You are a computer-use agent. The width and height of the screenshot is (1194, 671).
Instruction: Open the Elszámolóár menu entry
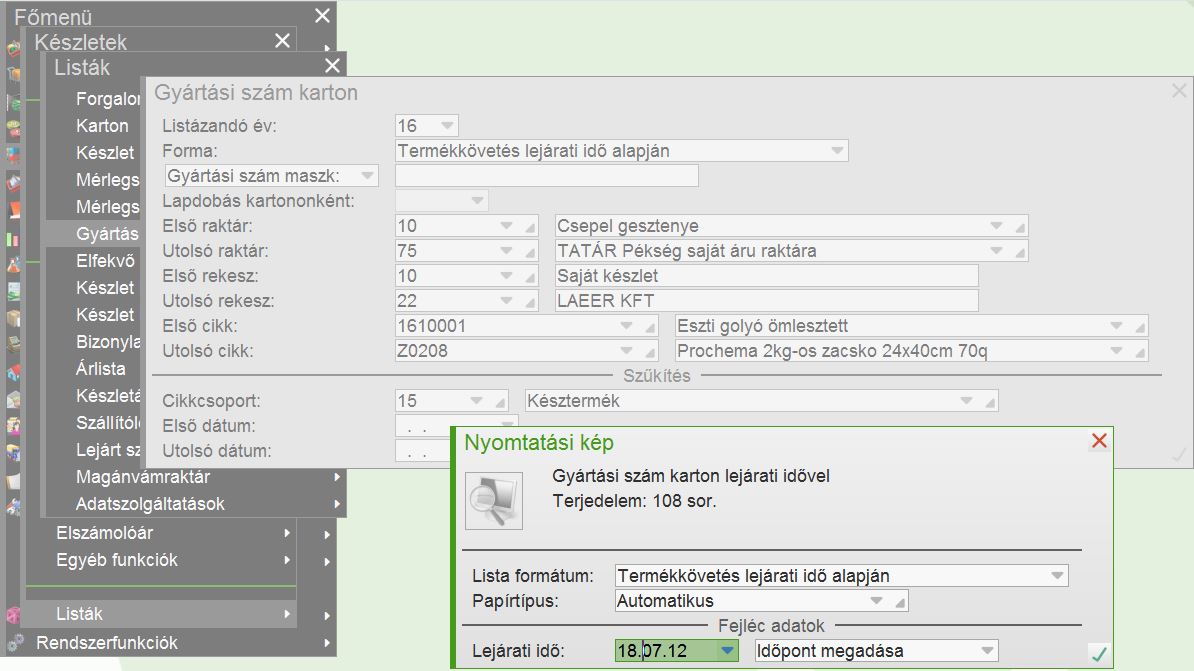(x=104, y=533)
